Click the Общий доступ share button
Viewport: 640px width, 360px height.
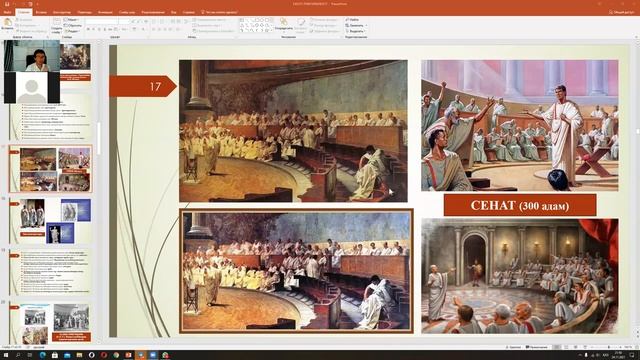pyautogui.click(x=621, y=12)
